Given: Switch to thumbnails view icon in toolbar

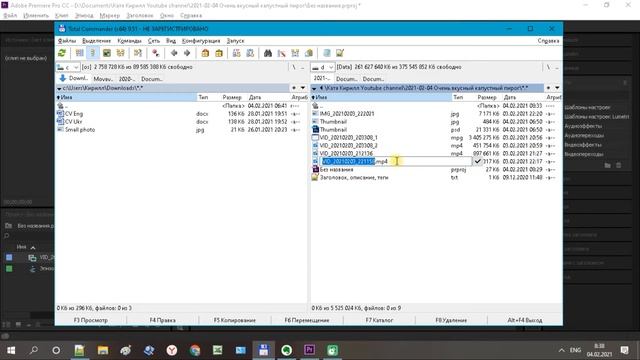Looking at the screenshot, I should [107, 53].
